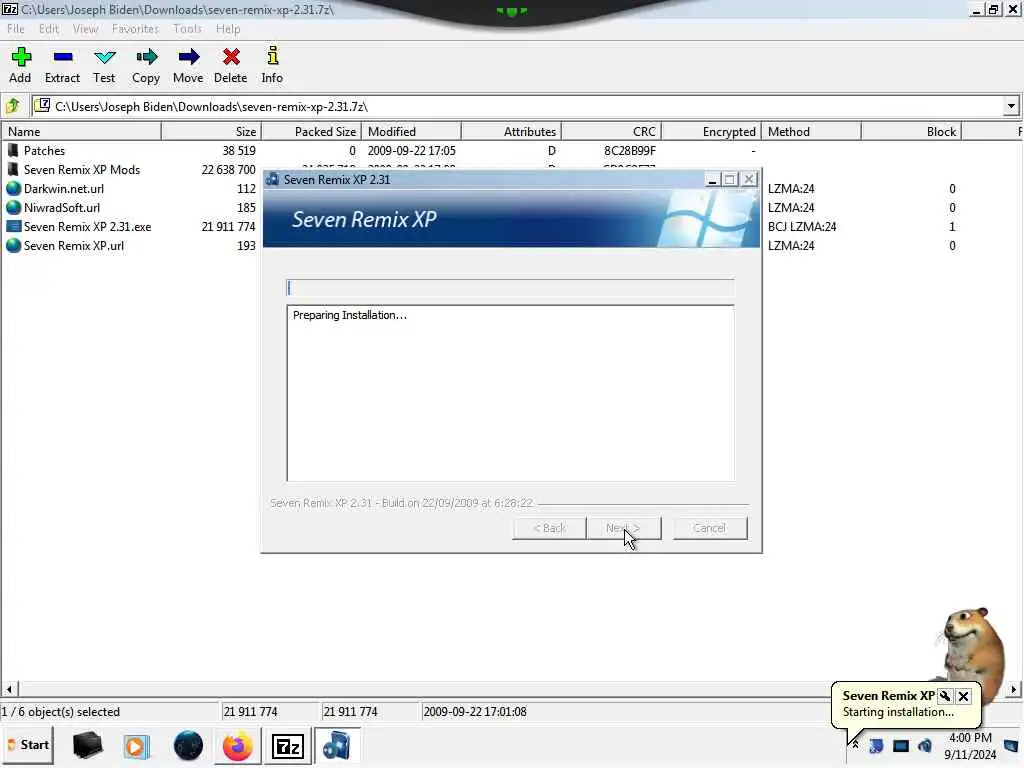Screen dimensions: 1024x768
Task: Switch to 7-Zip taskbar button
Action: click(288, 746)
